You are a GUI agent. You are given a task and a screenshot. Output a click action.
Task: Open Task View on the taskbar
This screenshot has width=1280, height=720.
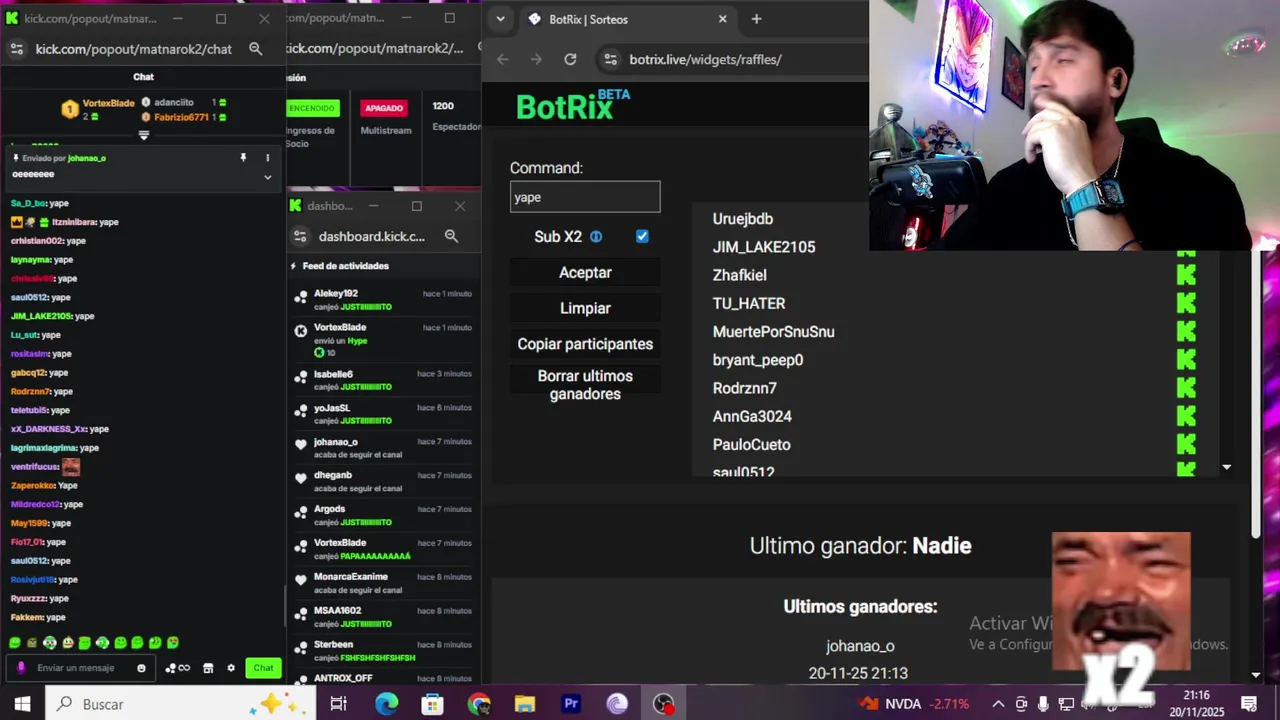pos(339,704)
